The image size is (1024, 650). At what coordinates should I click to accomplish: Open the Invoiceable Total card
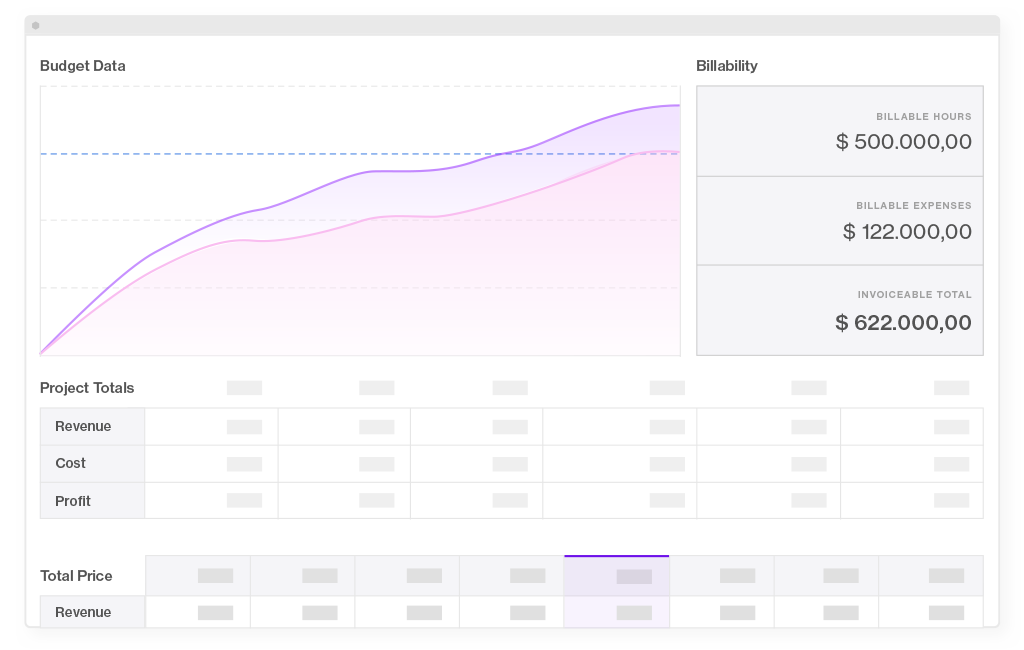(x=839, y=310)
